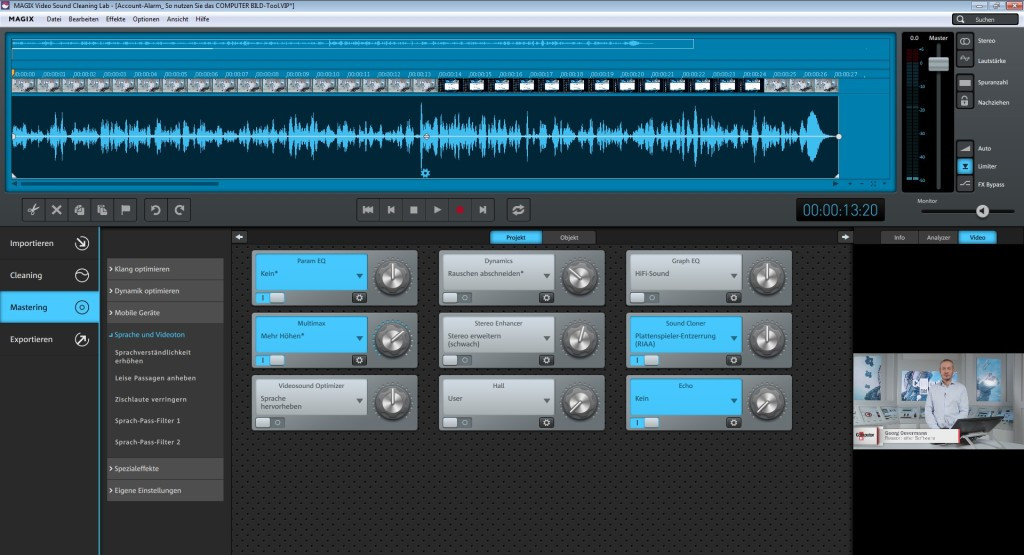The height and width of the screenshot is (555, 1024).
Task: Go to the Cleaning section
Action: [49, 276]
